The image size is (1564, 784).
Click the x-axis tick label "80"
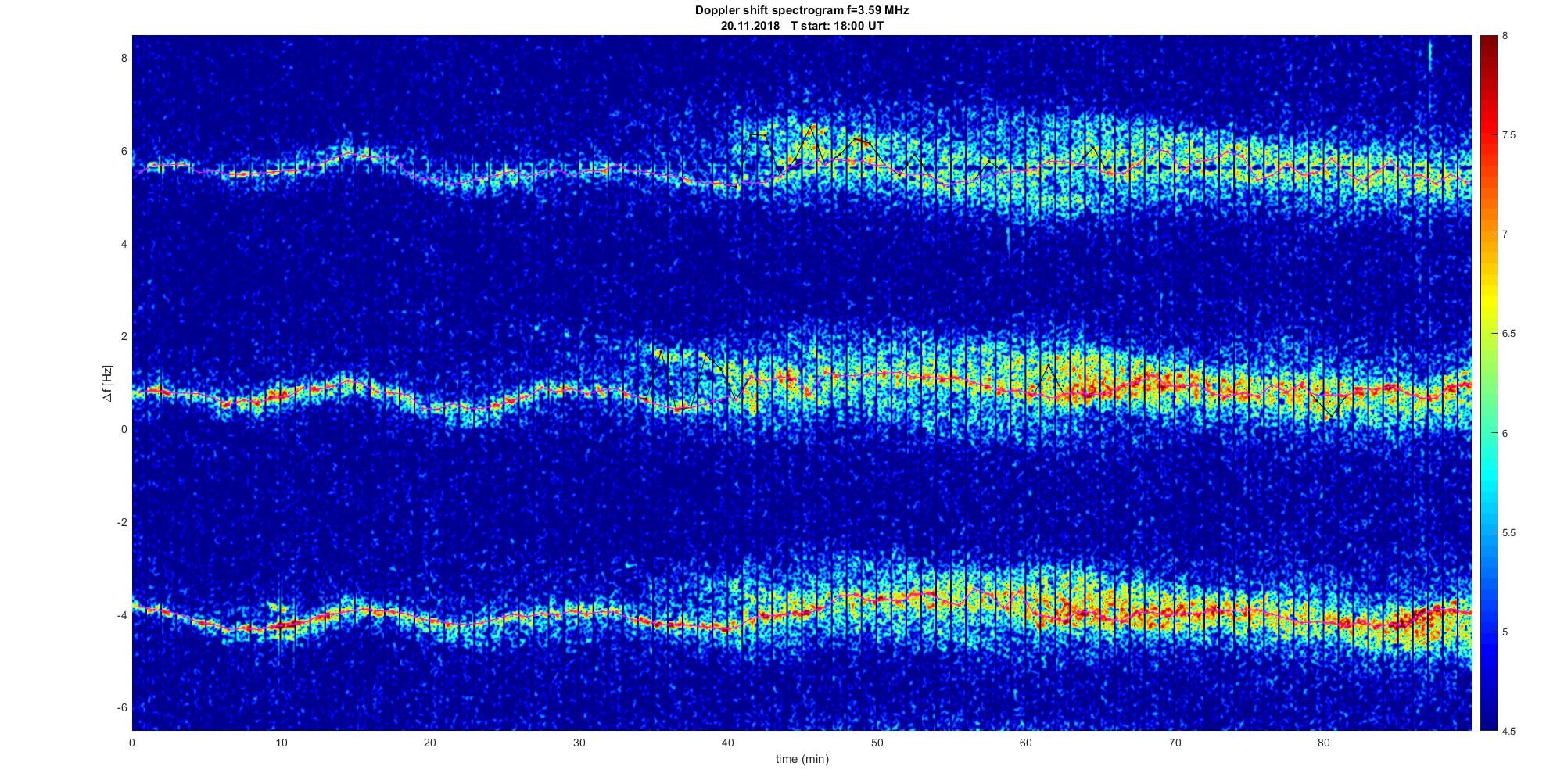pyautogui.click(x=1323, y=742)
